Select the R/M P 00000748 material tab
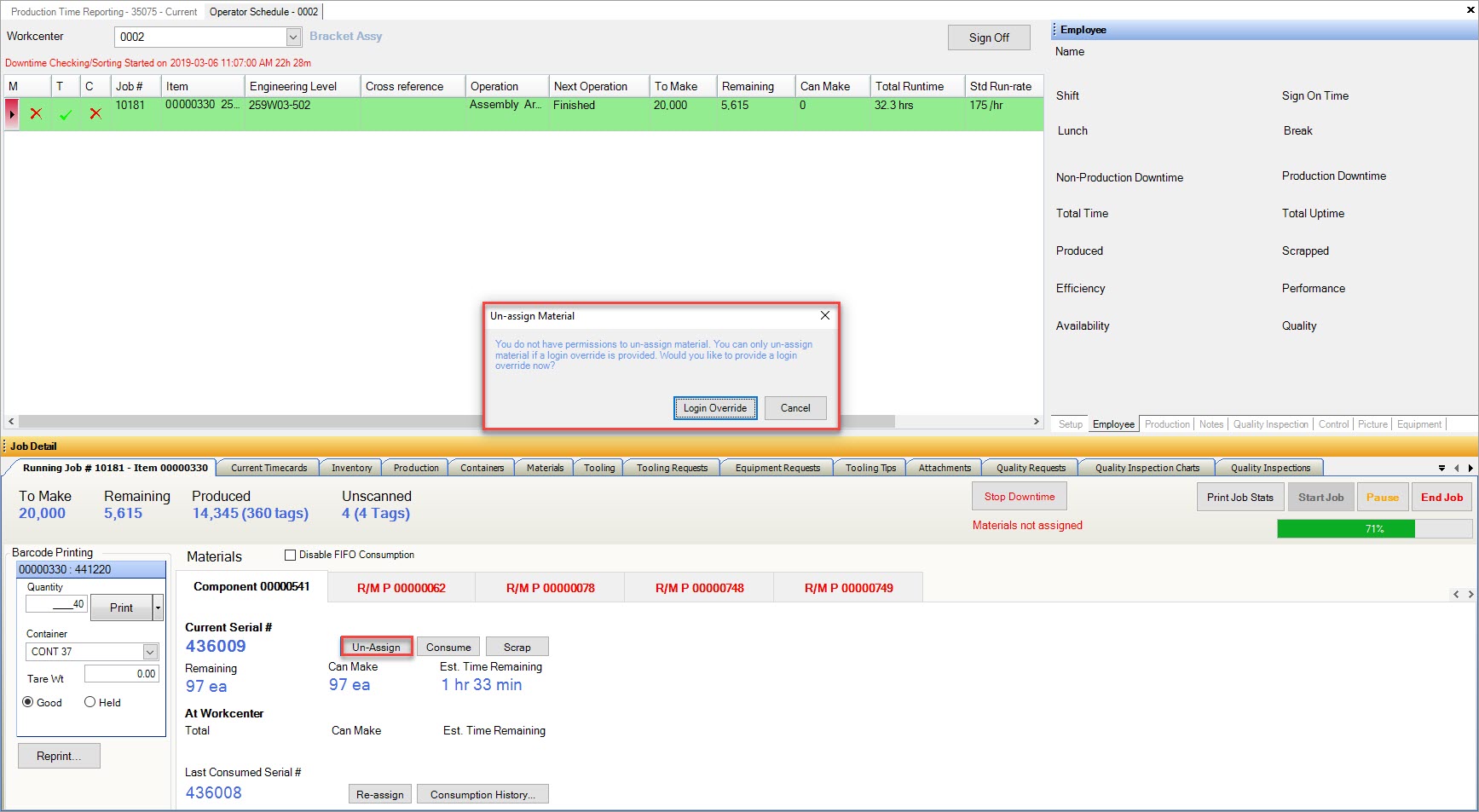Image resolution: width=1479 pixels, height=812 pixels. 699,588
